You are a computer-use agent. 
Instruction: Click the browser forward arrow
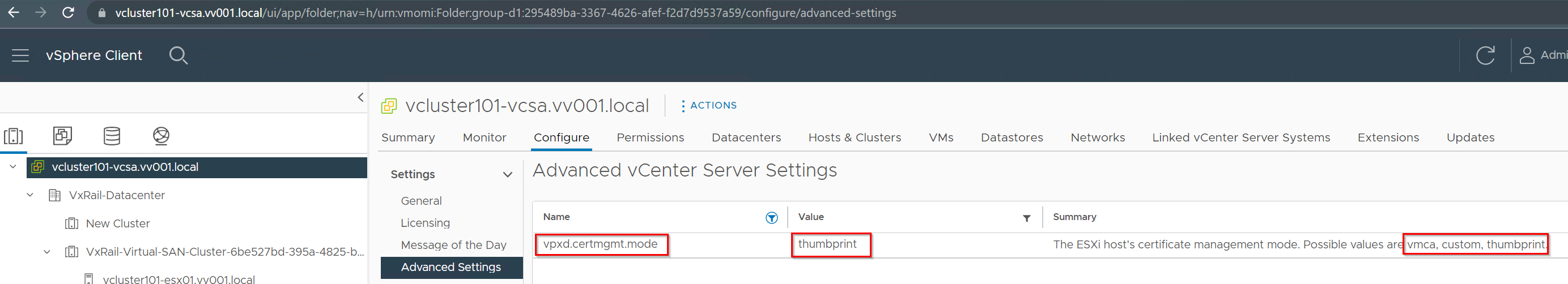[41, 12]
